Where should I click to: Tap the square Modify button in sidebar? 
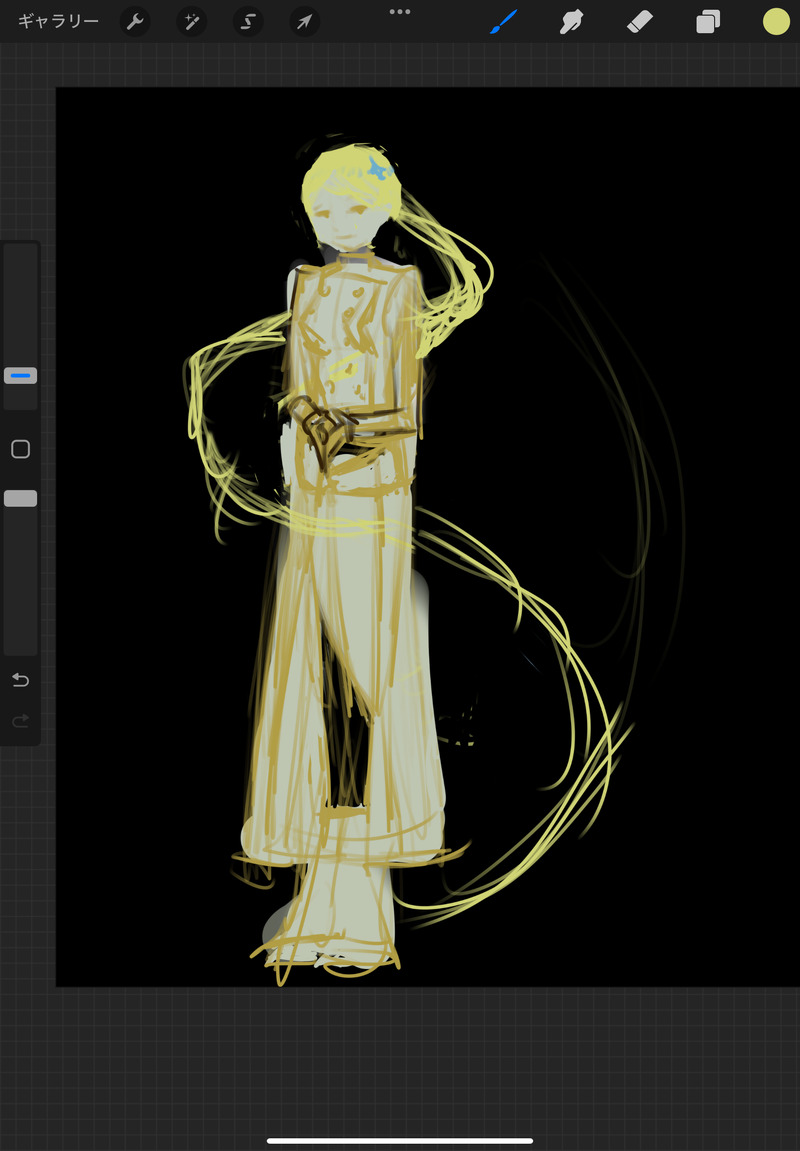point(21,449)
